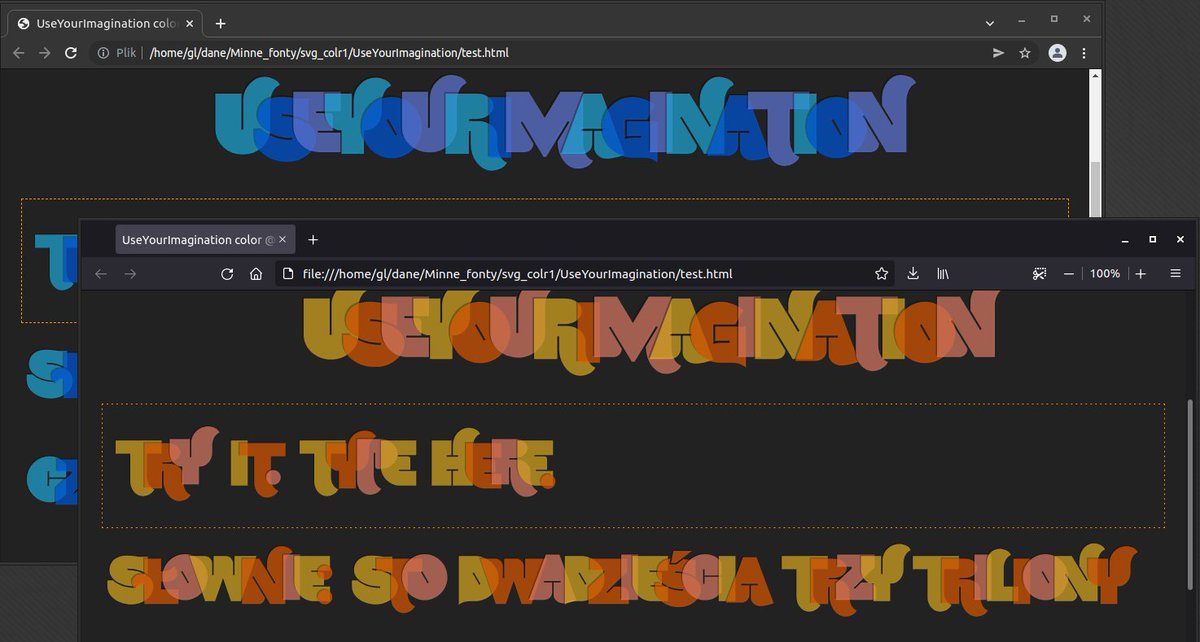Click the share/send icon in Chrome's address bar

[998, 53]
